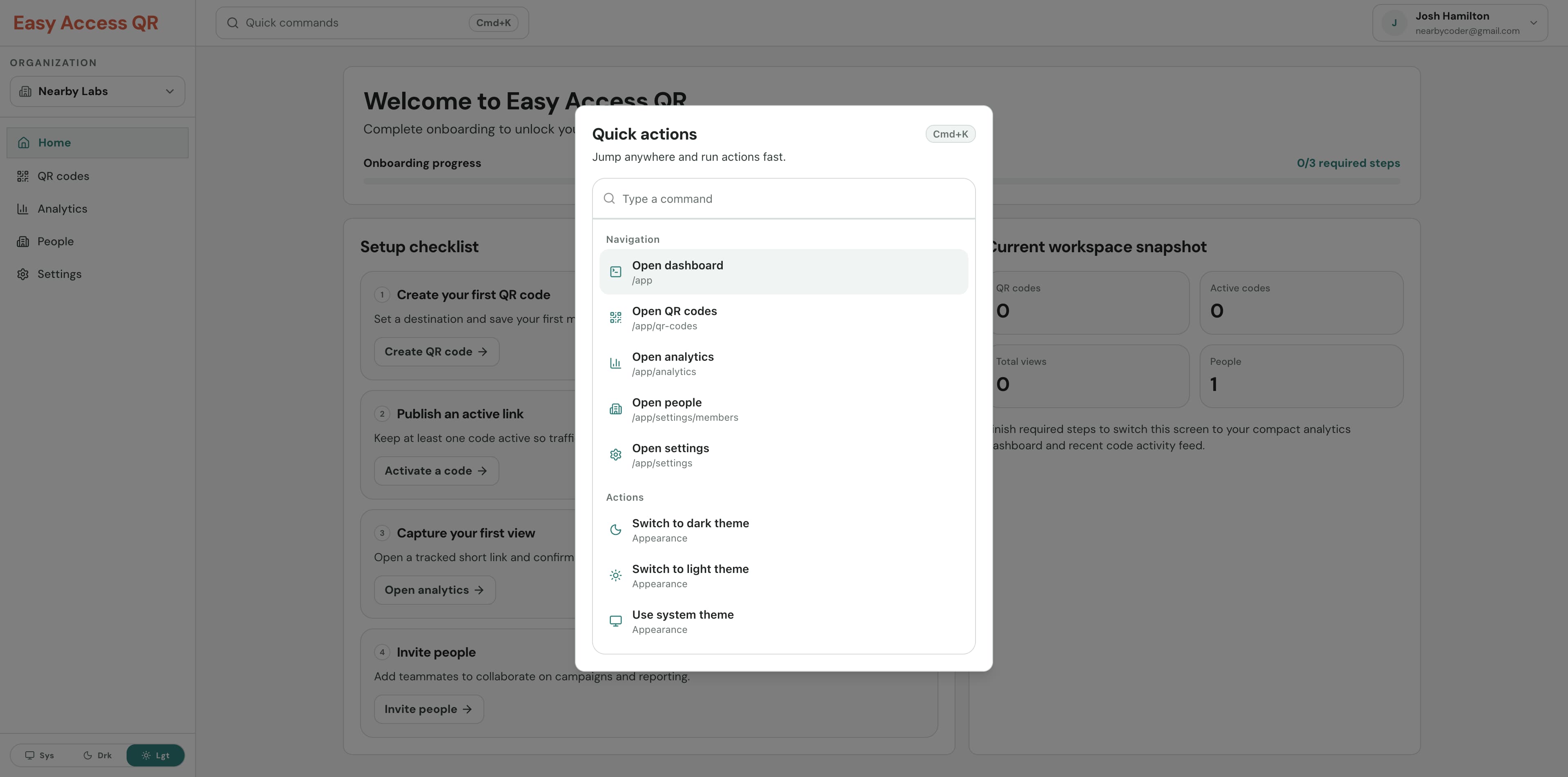Screen dimensions: 1568x777
Task: Select Open dashboard in Quick actions
Action: 783,271
